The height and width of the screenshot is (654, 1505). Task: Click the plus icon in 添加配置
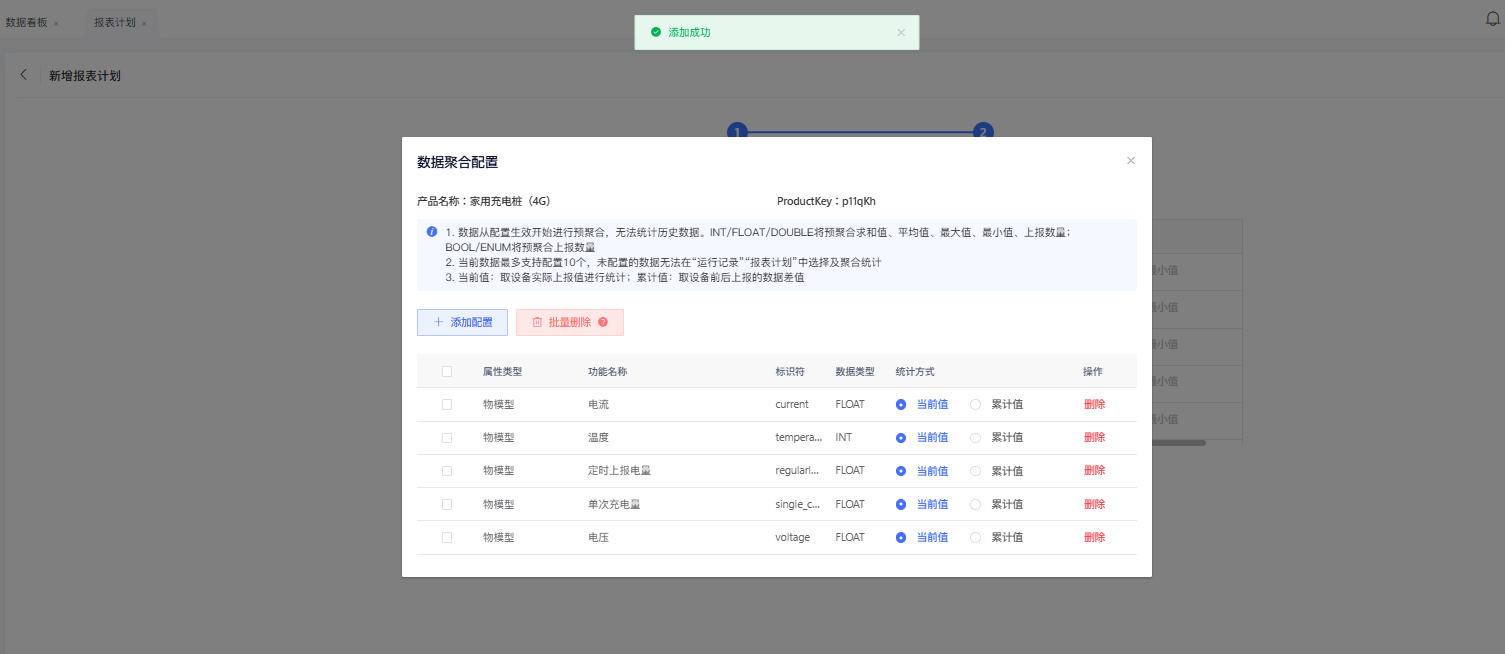tap(438, 322)
